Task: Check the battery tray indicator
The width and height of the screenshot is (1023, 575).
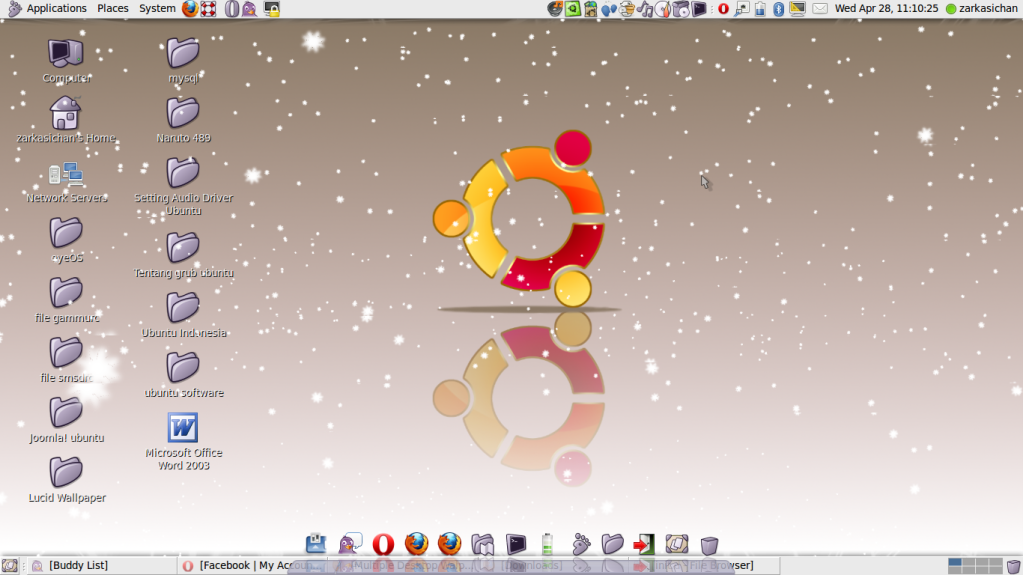Action: (x=761, y=8)
